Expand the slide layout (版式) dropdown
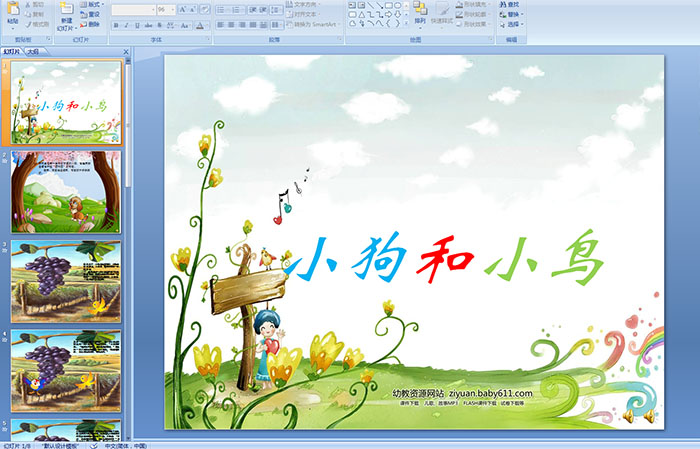700x449 pixels. point(93,4)
